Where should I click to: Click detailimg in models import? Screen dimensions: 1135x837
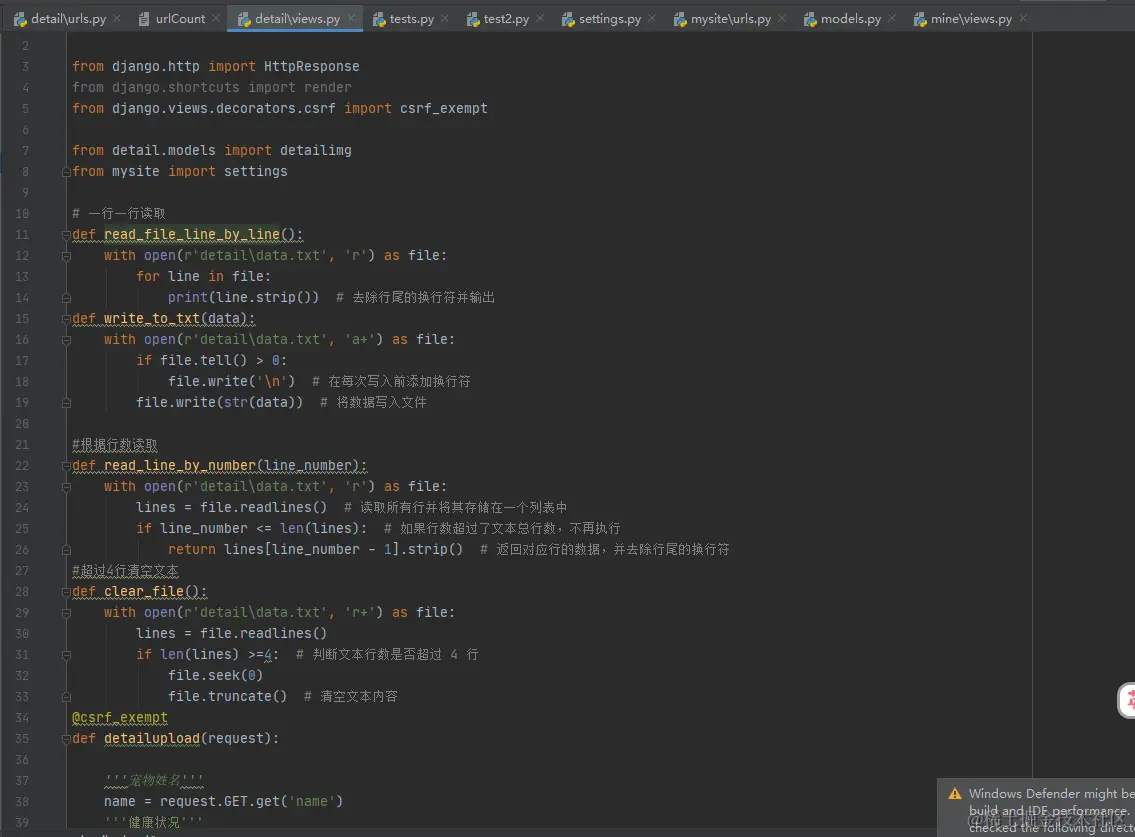[316, 151]
